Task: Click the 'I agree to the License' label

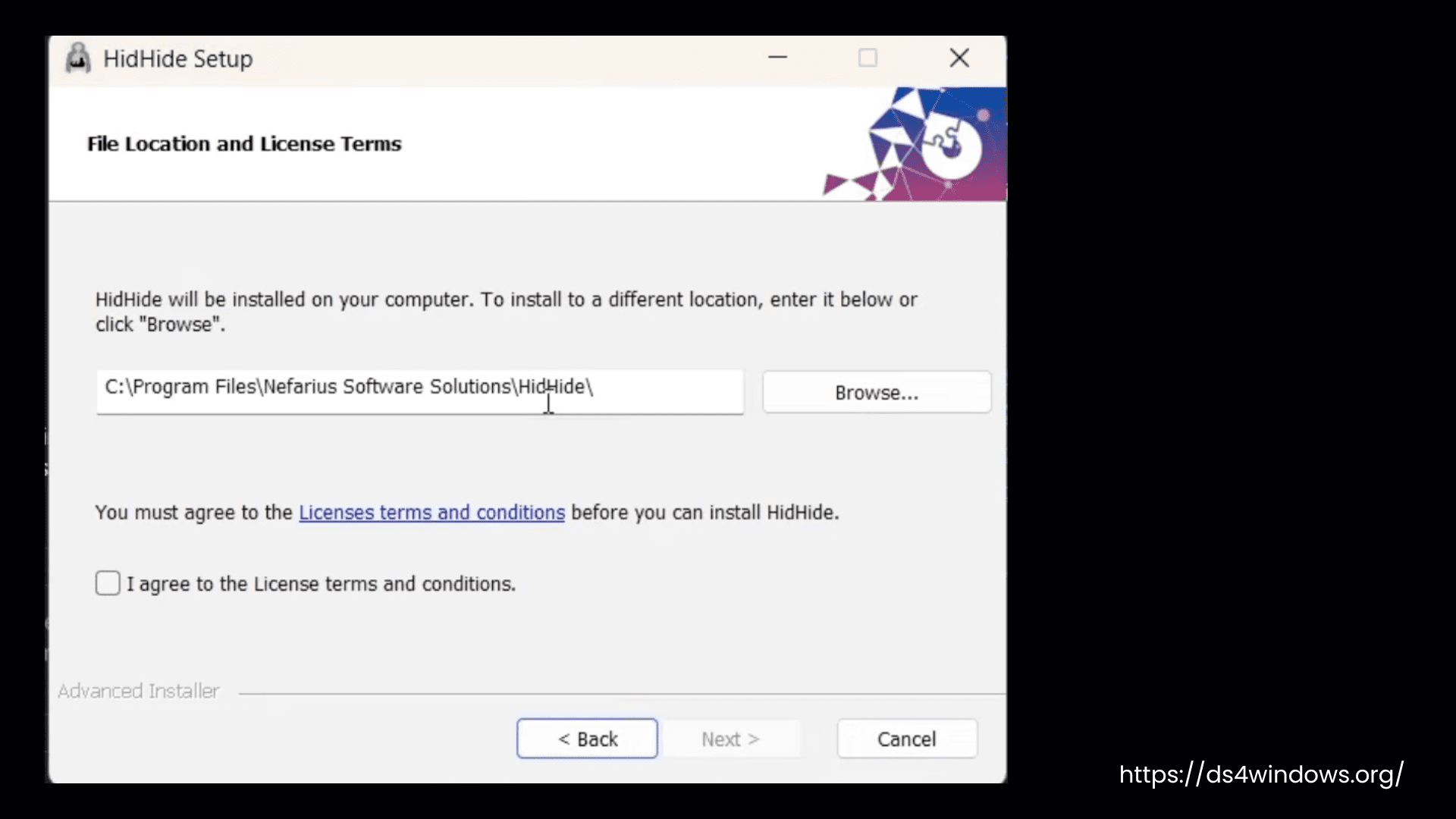Action: [x=321, y=584]
